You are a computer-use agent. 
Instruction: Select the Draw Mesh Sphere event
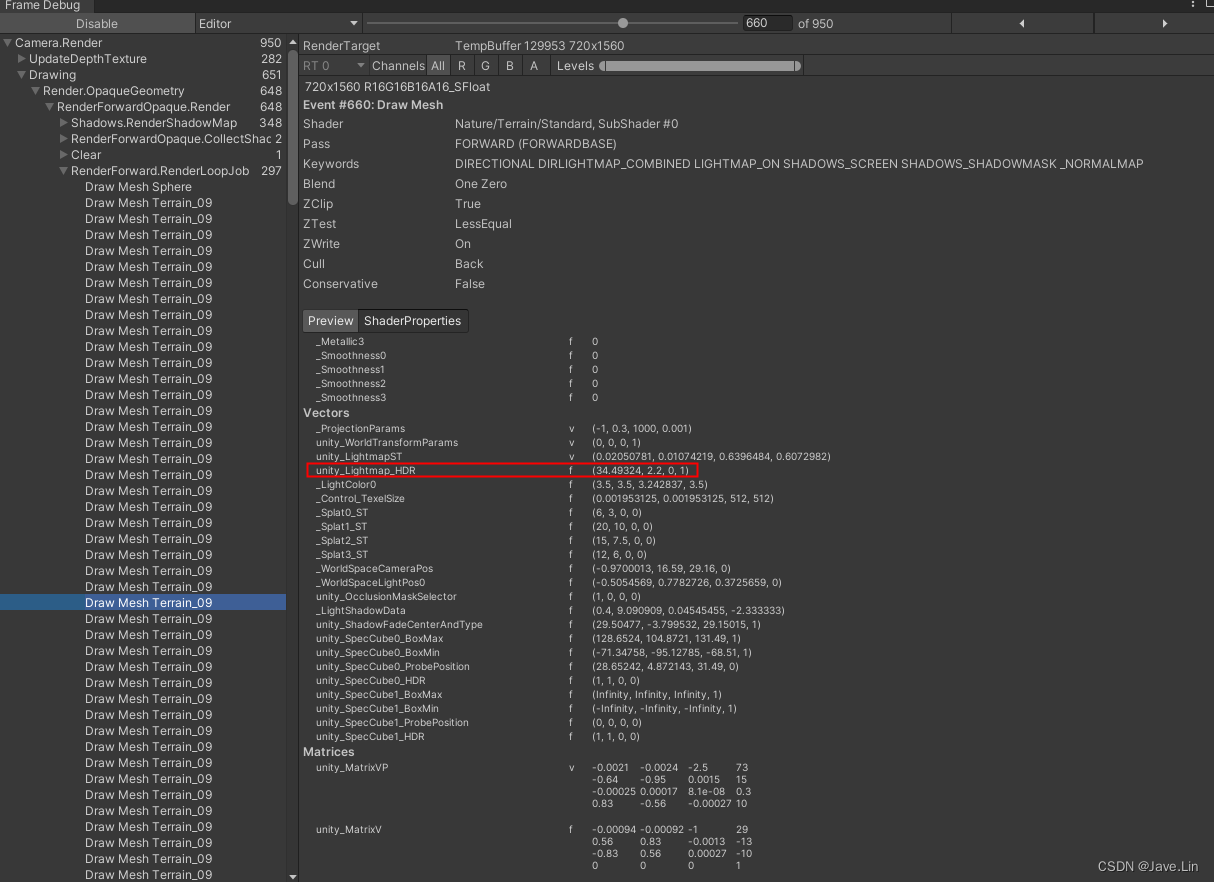coord(138,187)
